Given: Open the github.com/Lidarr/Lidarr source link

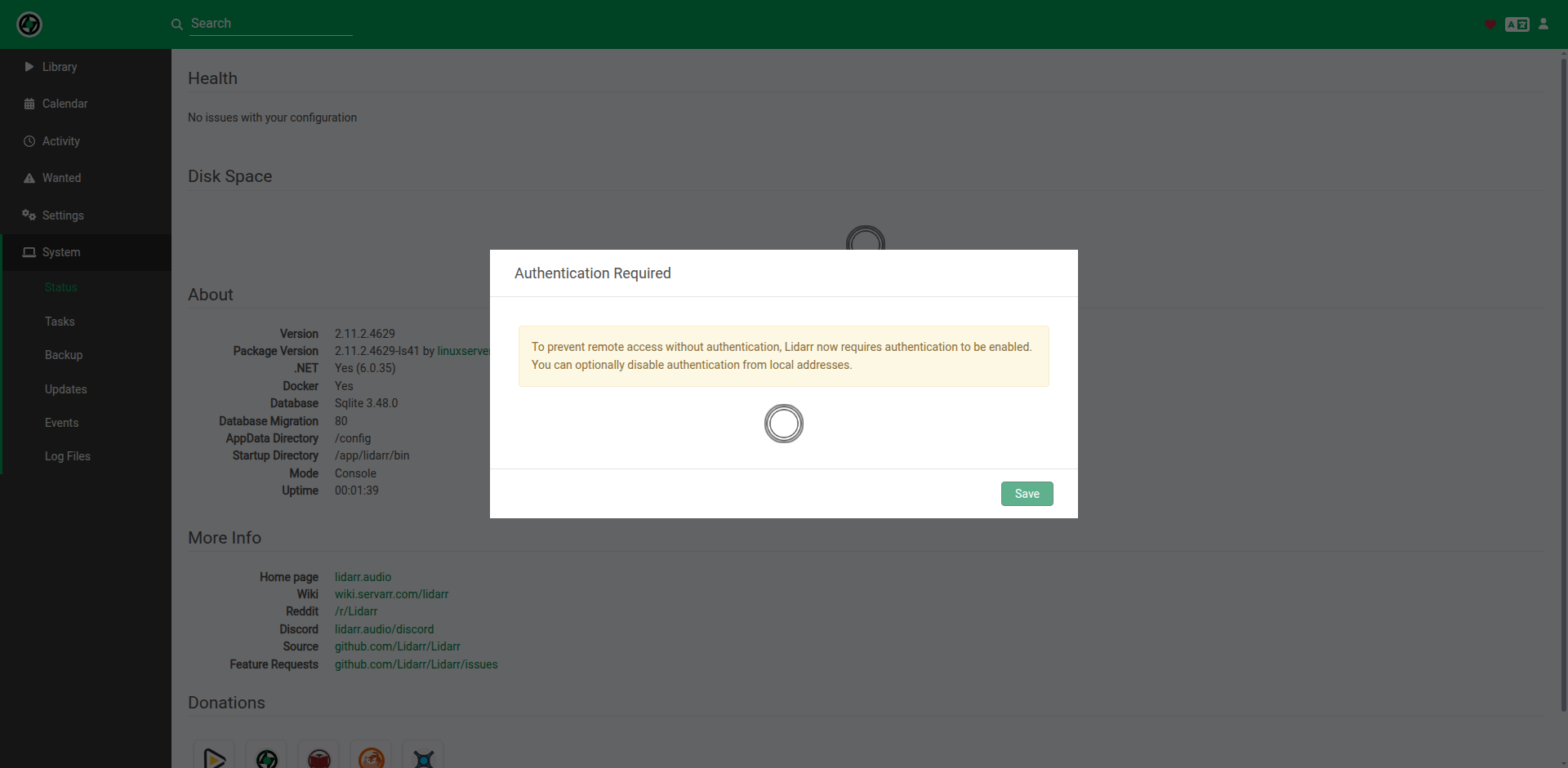Looking at the screenshot, I should click(397, 646).
